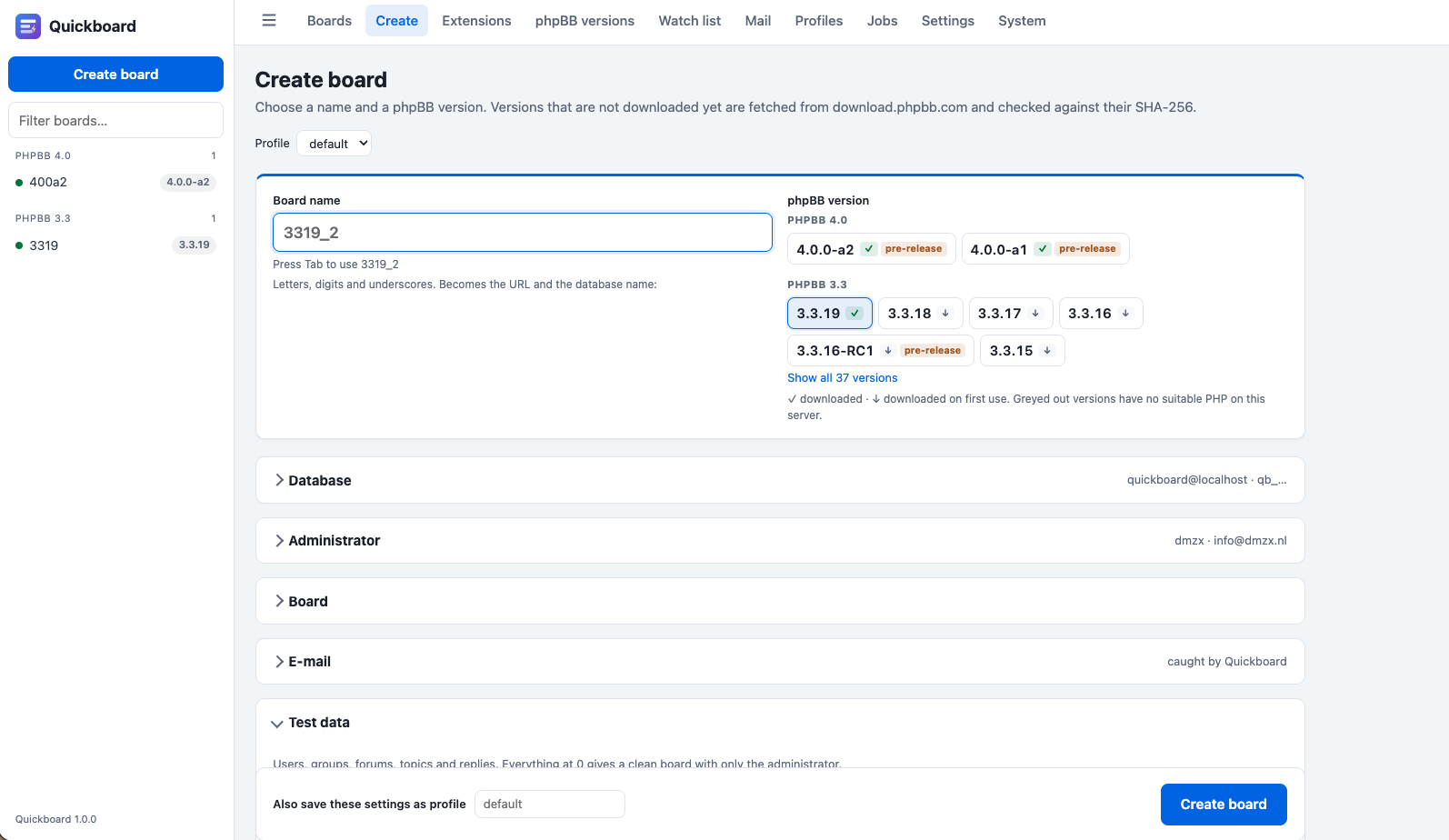Select phpBB version 3.3.15
Viewport: 1449px width, 840px height.
tap(1023, 351)
